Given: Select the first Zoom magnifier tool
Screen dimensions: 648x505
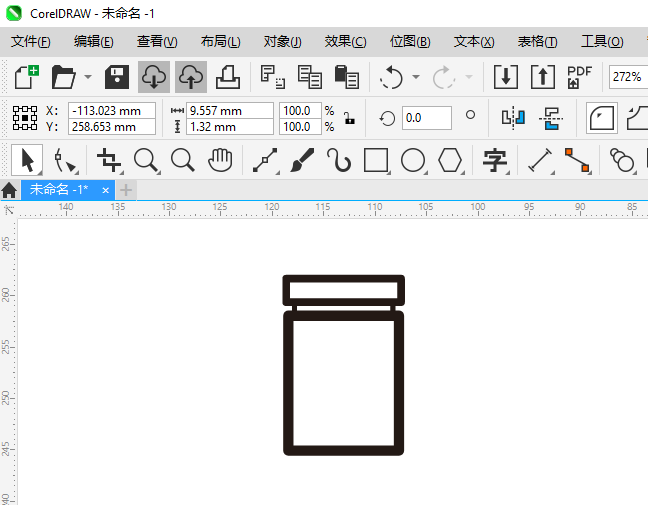Looking at the screenshot, I should (x=146, y=160).
